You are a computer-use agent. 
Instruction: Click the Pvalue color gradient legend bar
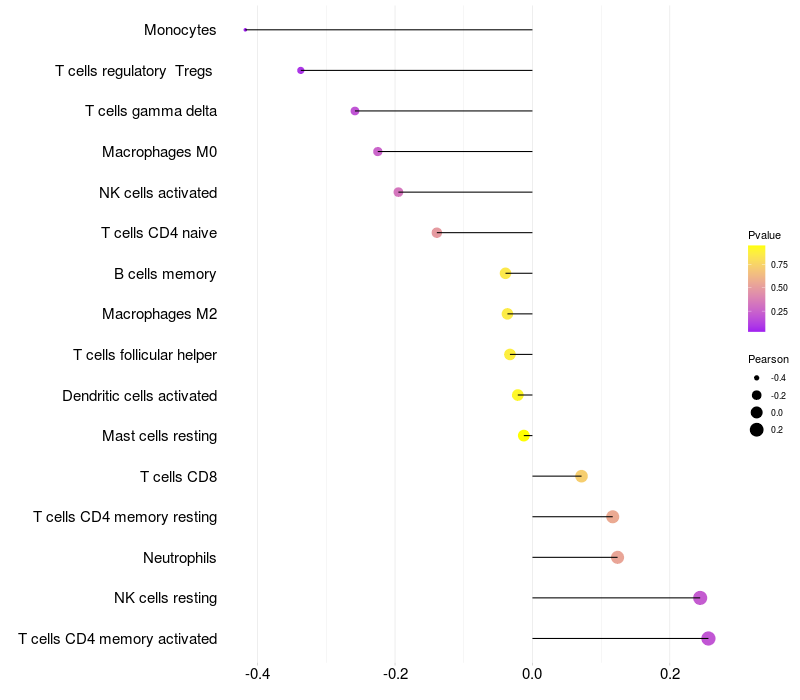[x=757, y=289]
